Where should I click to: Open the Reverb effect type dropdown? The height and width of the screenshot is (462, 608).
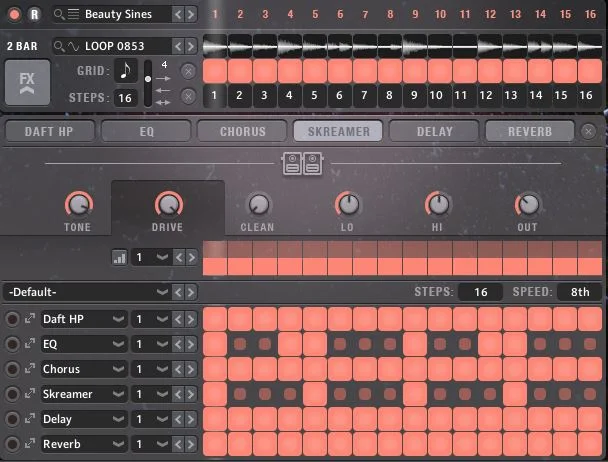pyautogui.click(x=84, y=444)
